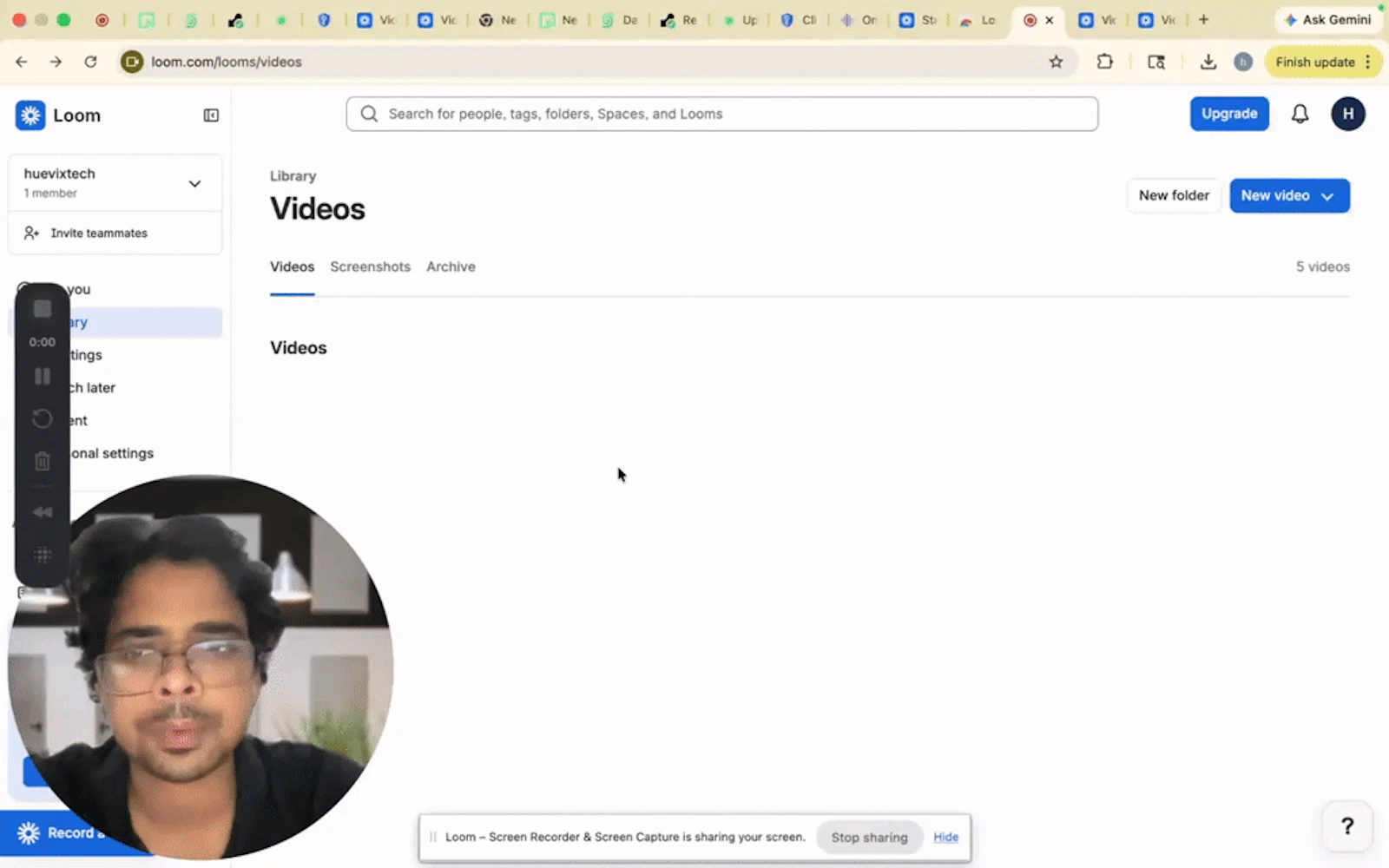1389x868 pixels.
Task: Bookmark this page with the star icon
Action: click(1056, 62)
